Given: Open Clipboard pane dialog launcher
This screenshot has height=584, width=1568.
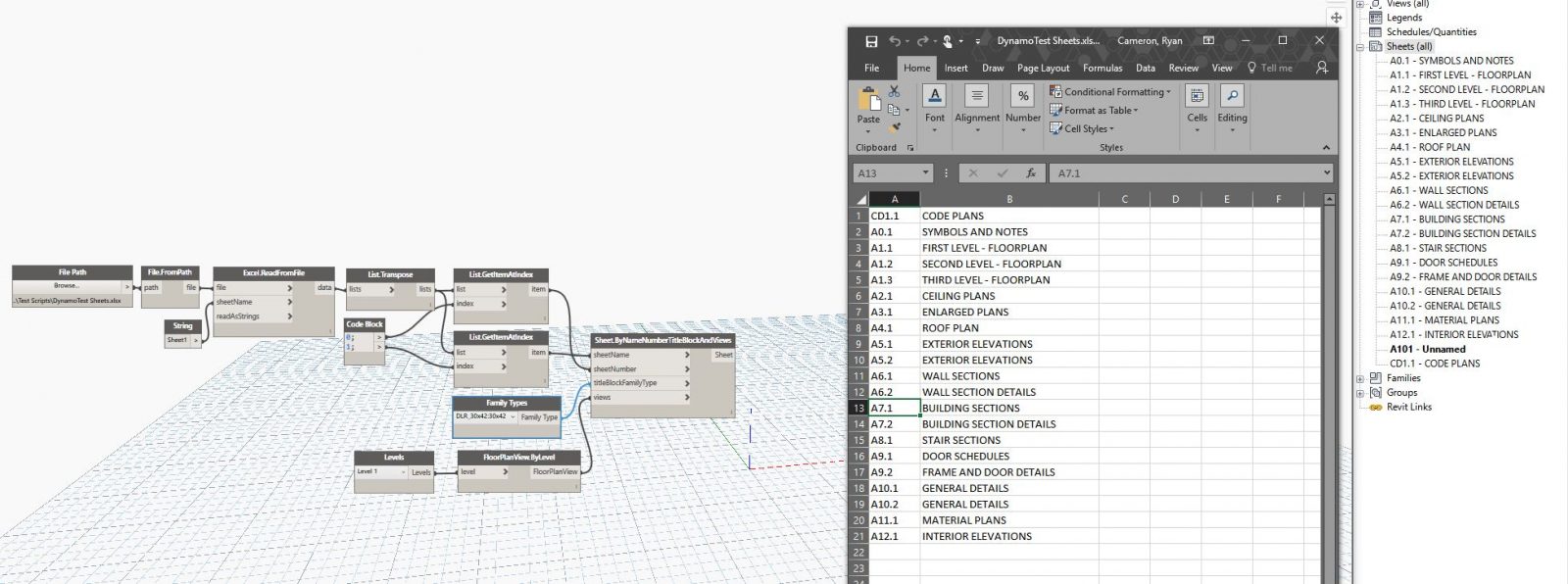Looking at the screenshot, I should click(910, 148).
